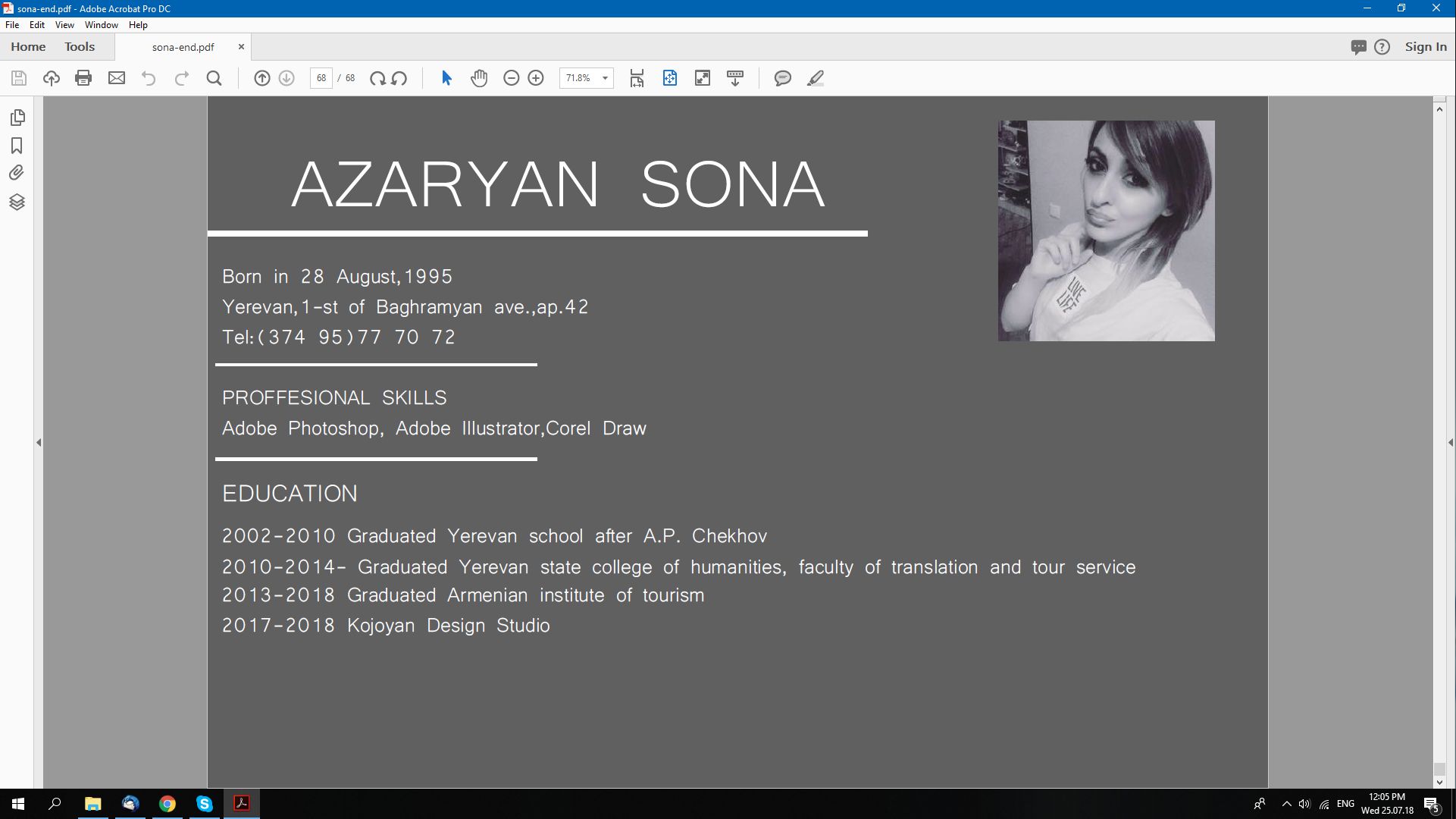Image resolution: width=1456 pixels, height=819 pixels.
Task: Click the Redo arrow icon
Action: click(182, 78)
